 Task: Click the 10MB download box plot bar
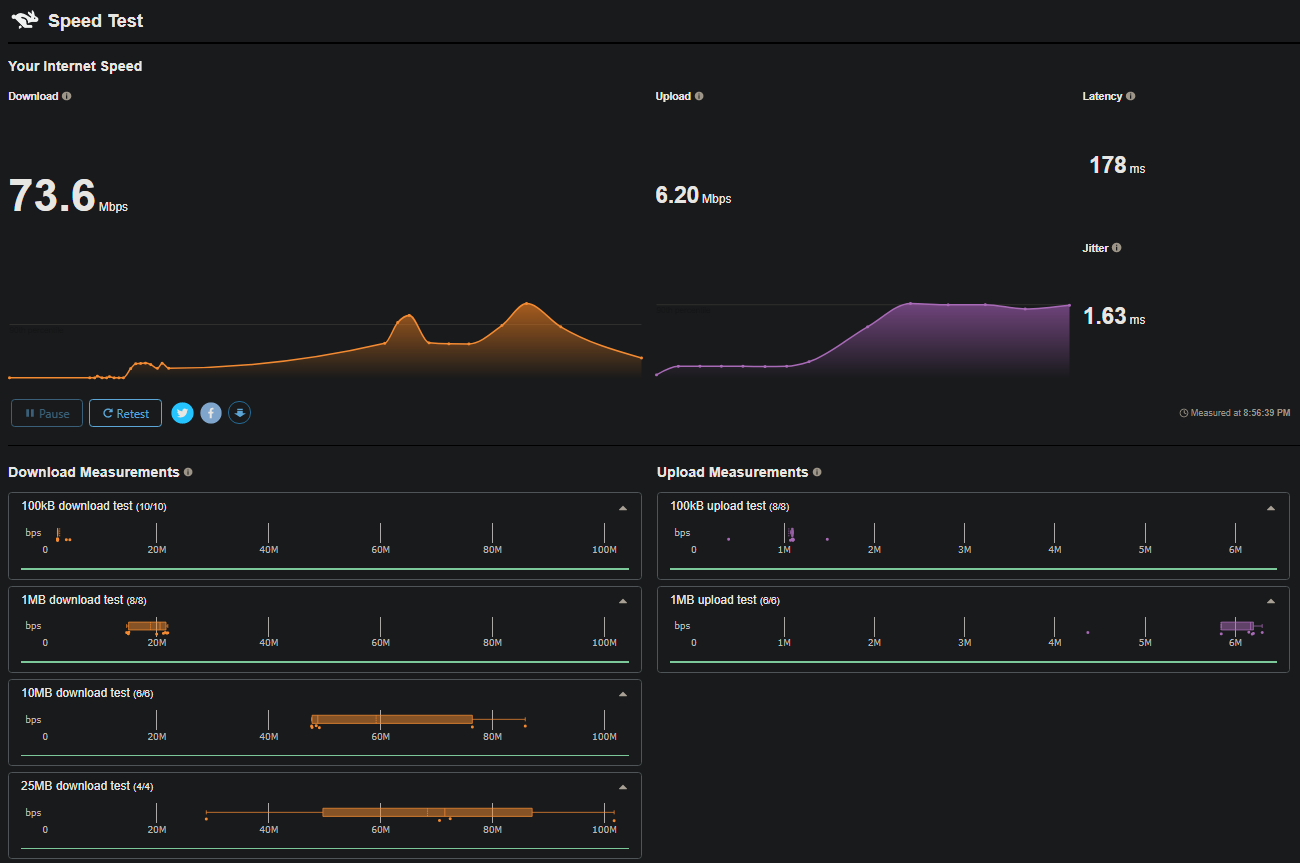392,719
